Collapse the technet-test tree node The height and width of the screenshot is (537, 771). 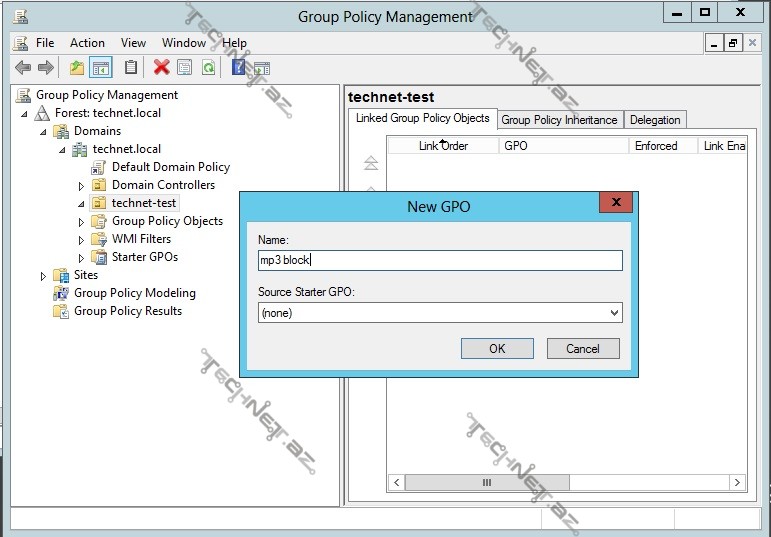(82, 204)
